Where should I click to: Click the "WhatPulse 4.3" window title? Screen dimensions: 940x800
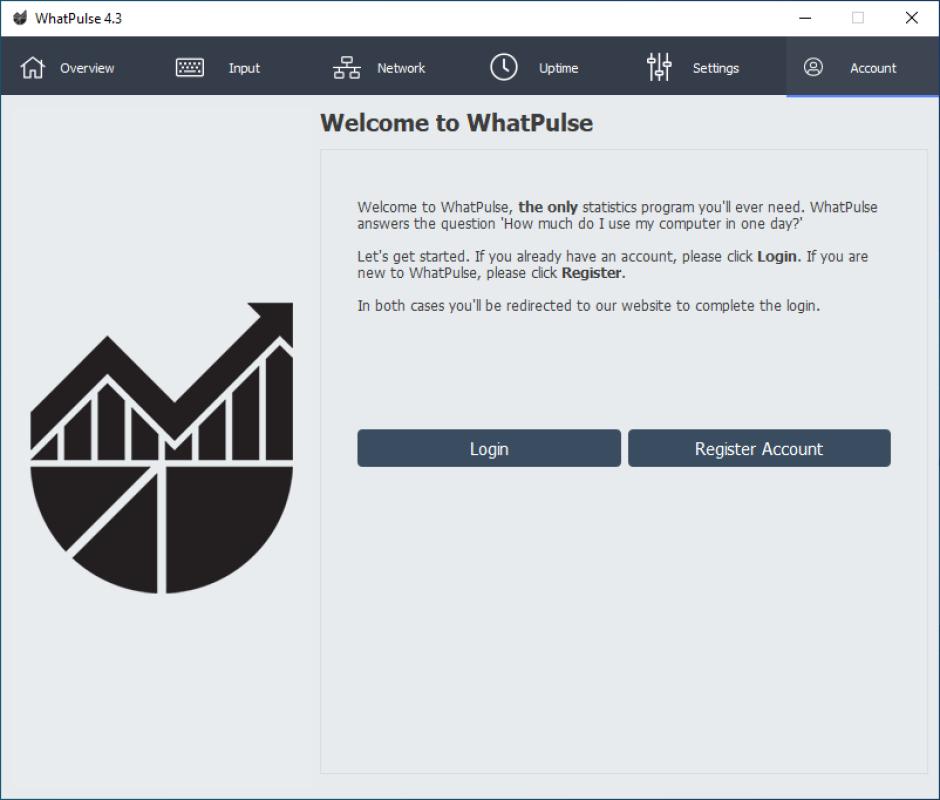(x=78, y=19)
